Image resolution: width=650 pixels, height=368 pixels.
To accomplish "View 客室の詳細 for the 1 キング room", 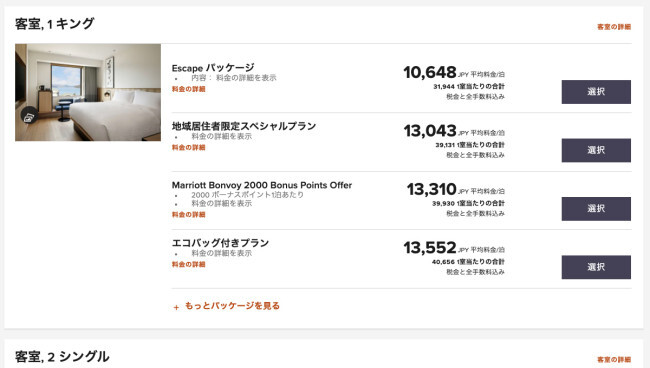I will pyautogui.click(x=614, y=27).
